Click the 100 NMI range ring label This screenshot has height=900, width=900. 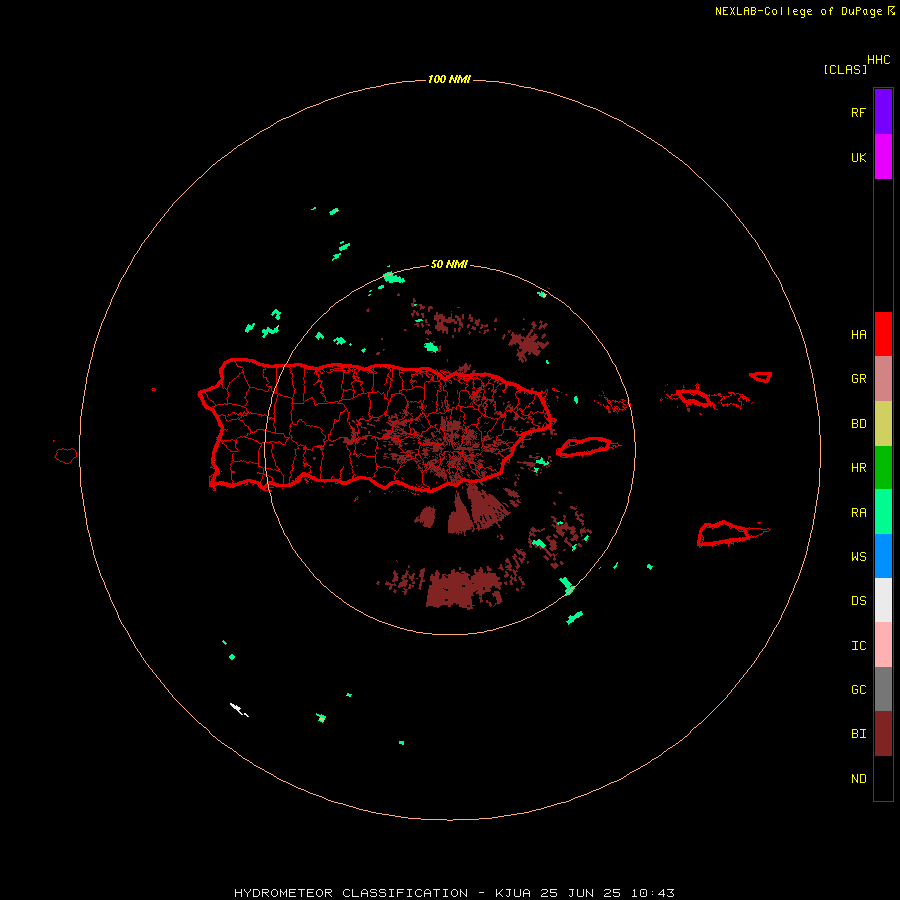(449, 79)
